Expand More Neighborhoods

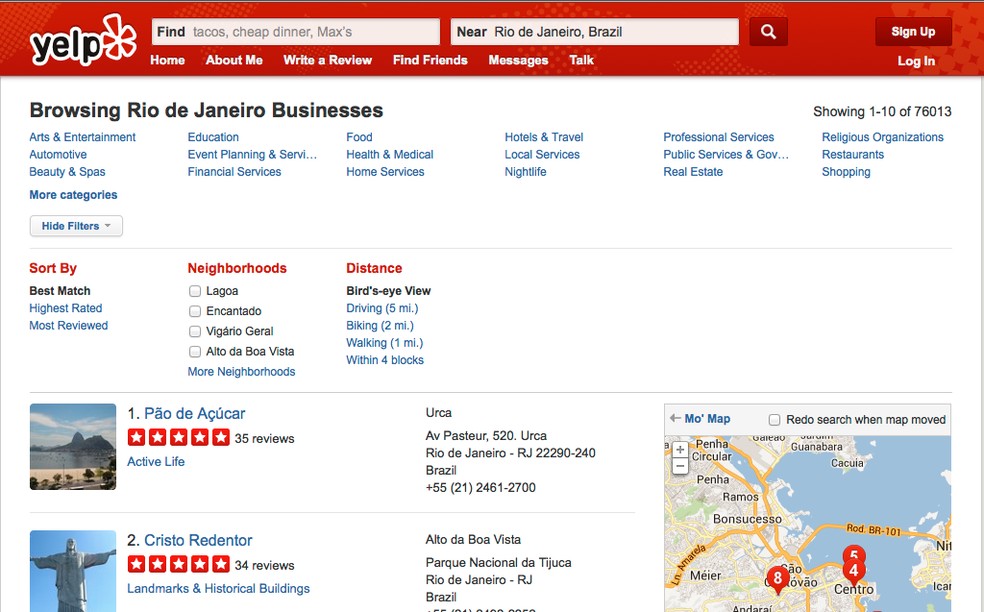[241, 371]
